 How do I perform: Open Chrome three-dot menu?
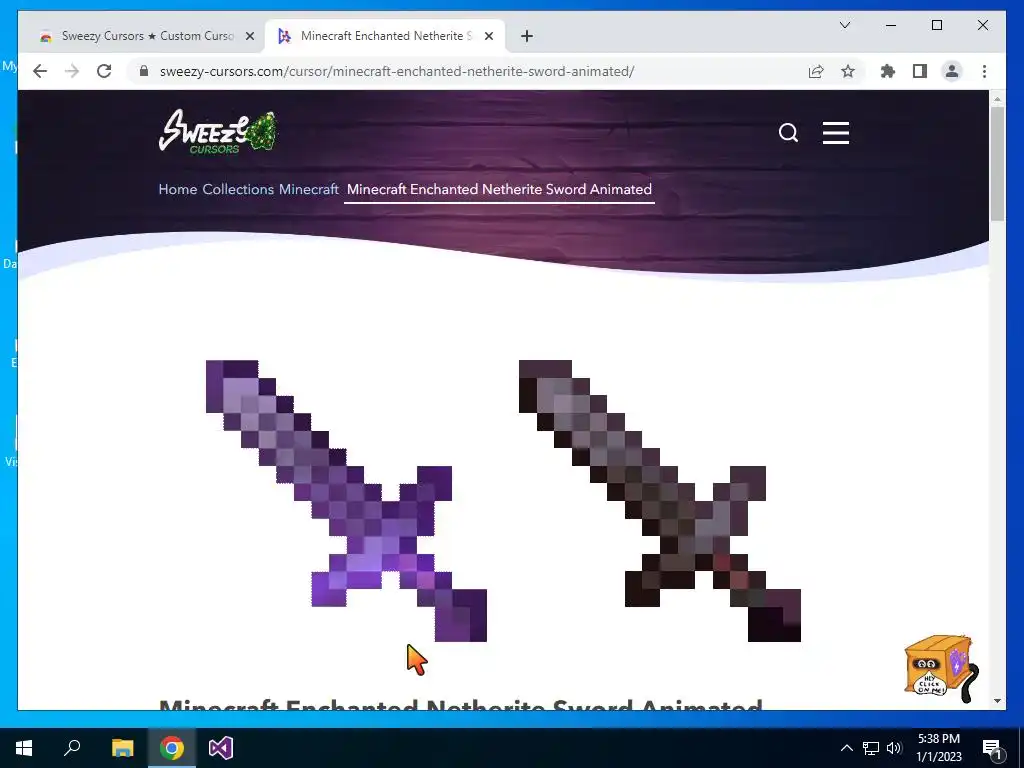click(984, 71)
